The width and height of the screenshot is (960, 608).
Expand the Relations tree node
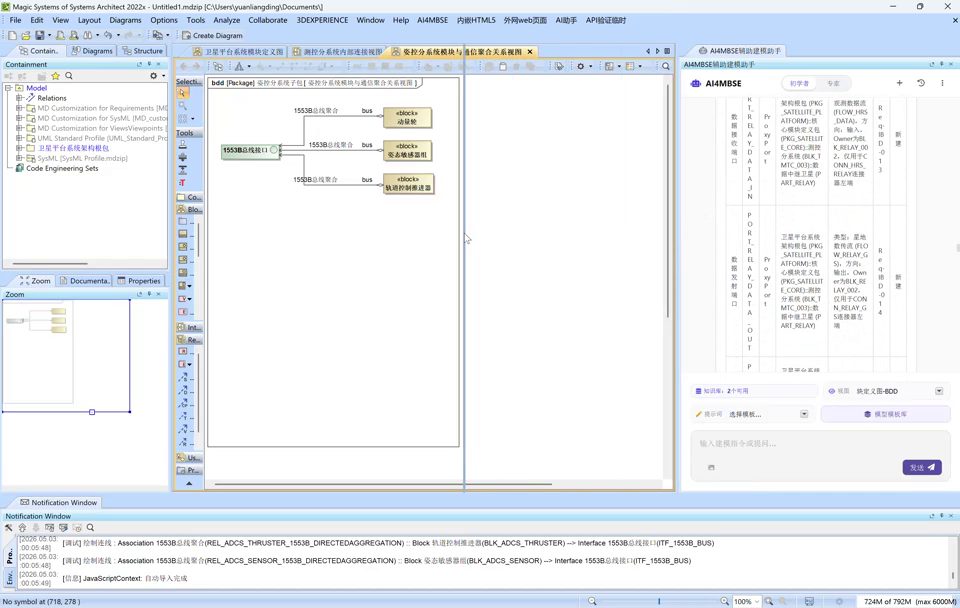pos(19,98)
